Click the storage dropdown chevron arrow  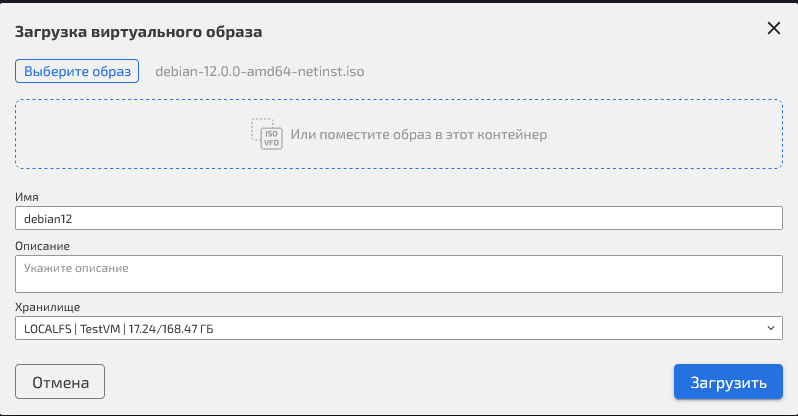point(770,327)
